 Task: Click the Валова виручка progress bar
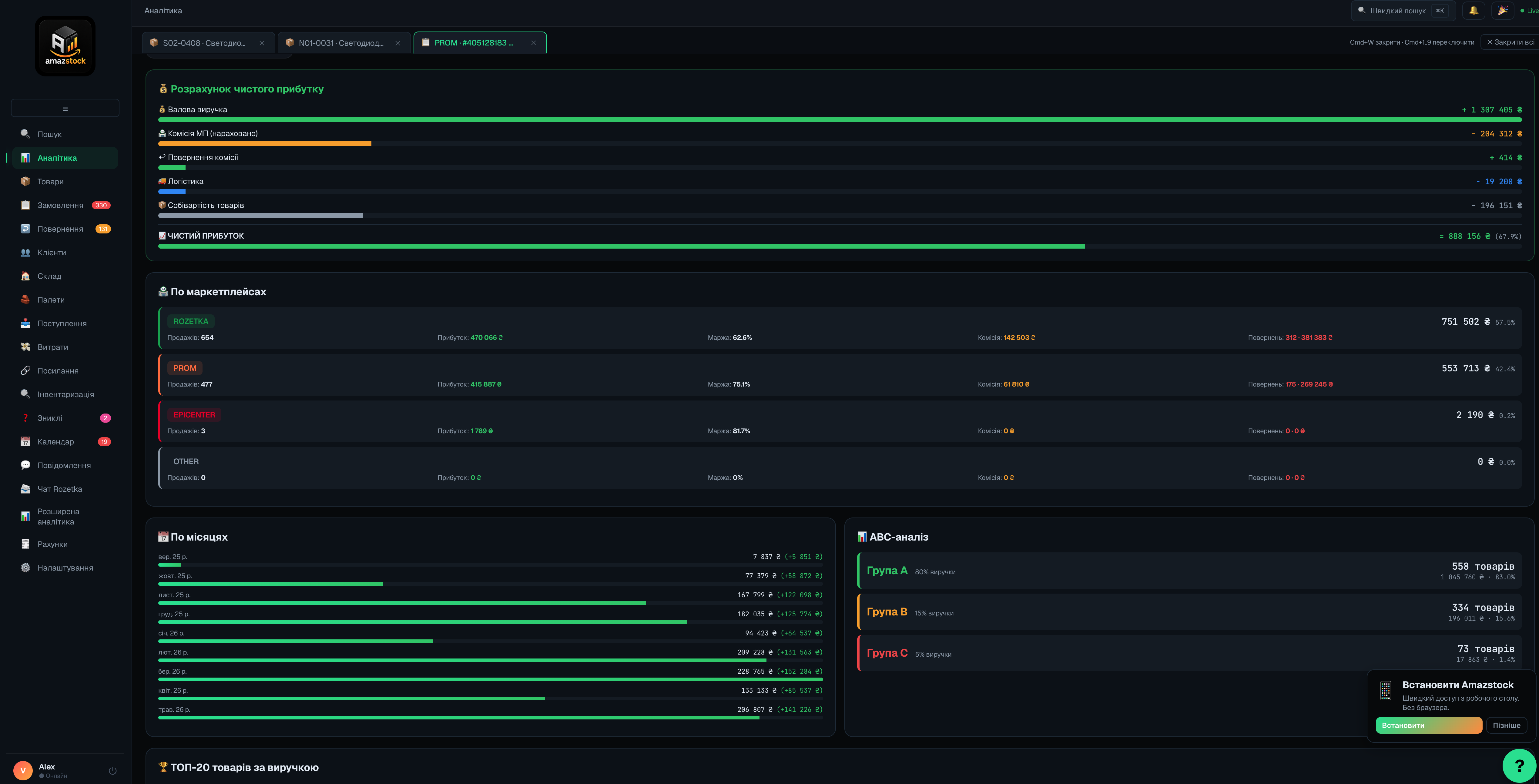click(840, 120)
